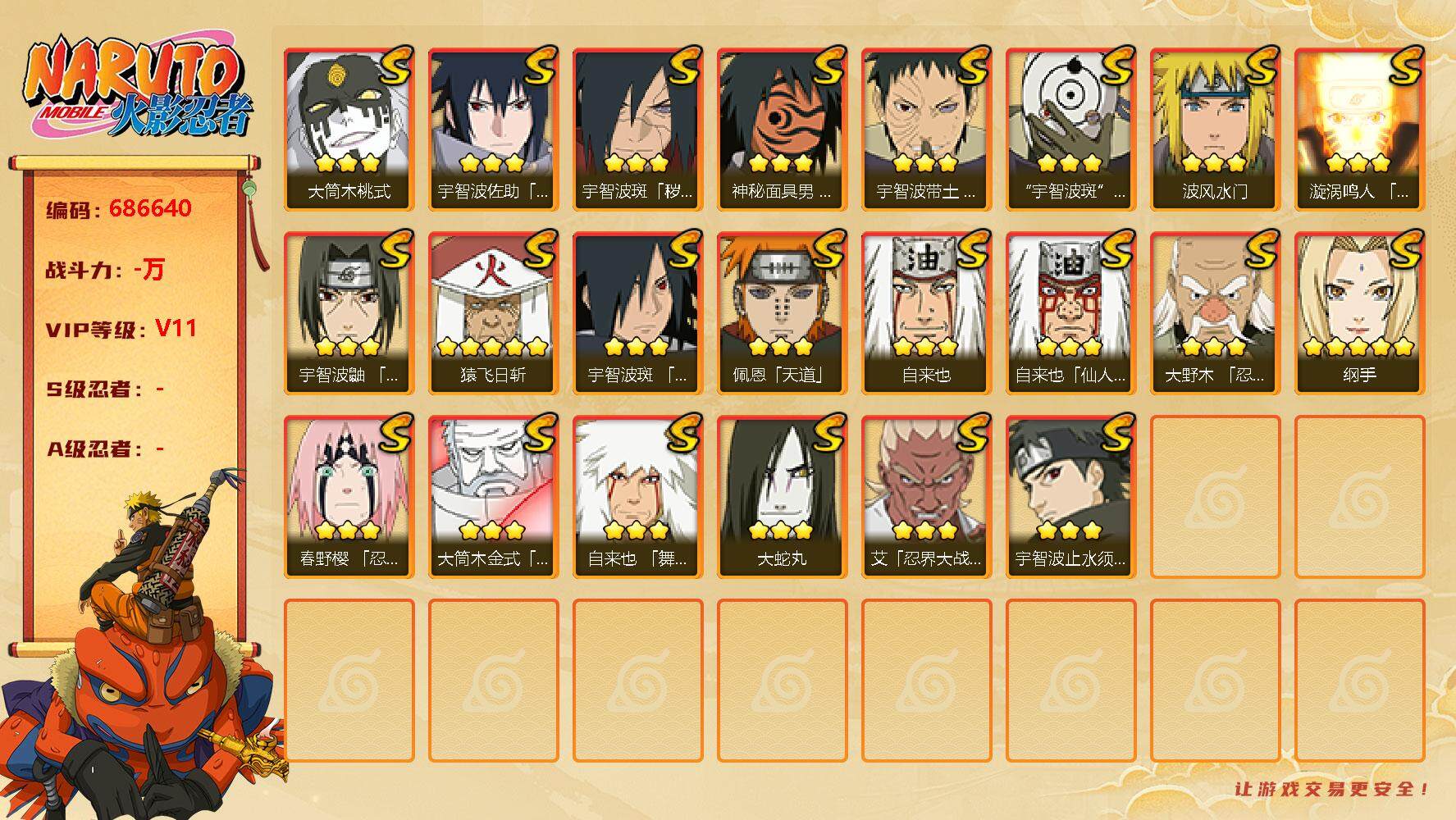Click the 纲手 ninja portrait

click(x=1359, y=313)
